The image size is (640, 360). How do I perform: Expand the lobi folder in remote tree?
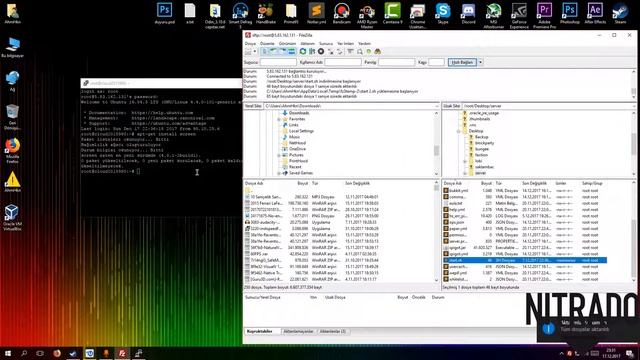(x=465, y=161)
